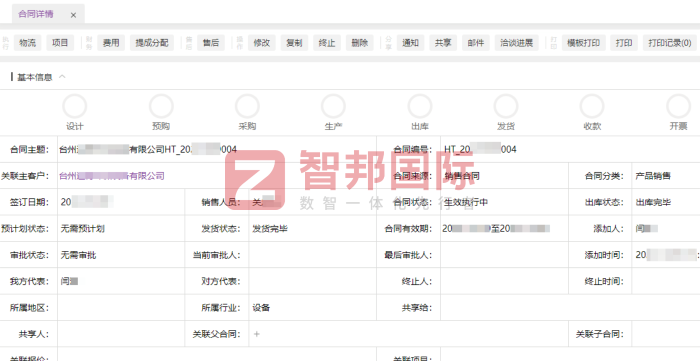Click the 添加人 name value
The width and height of the screenshot is (700, 361).
[x=646, y=228]
